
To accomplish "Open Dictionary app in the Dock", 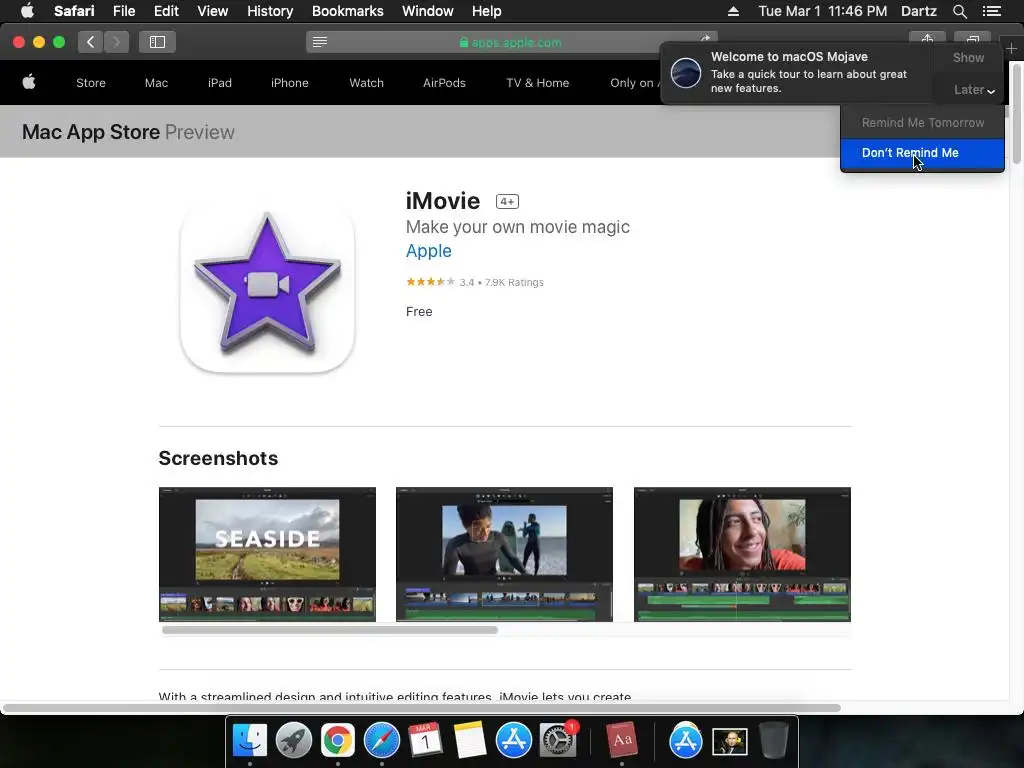I will pyautogui.click(x=622, y=740).
